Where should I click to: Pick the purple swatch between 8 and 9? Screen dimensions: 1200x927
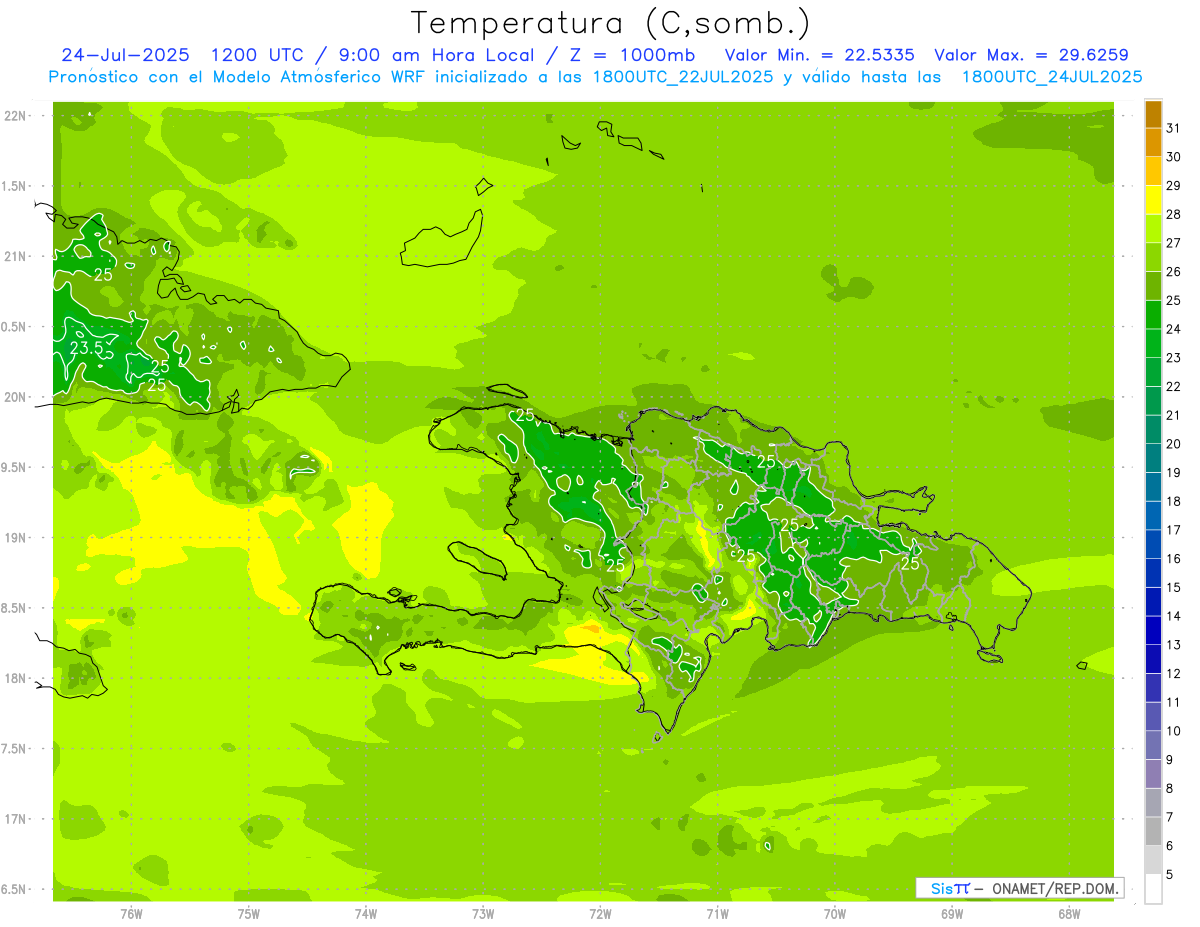click(x=1153, y=774)
